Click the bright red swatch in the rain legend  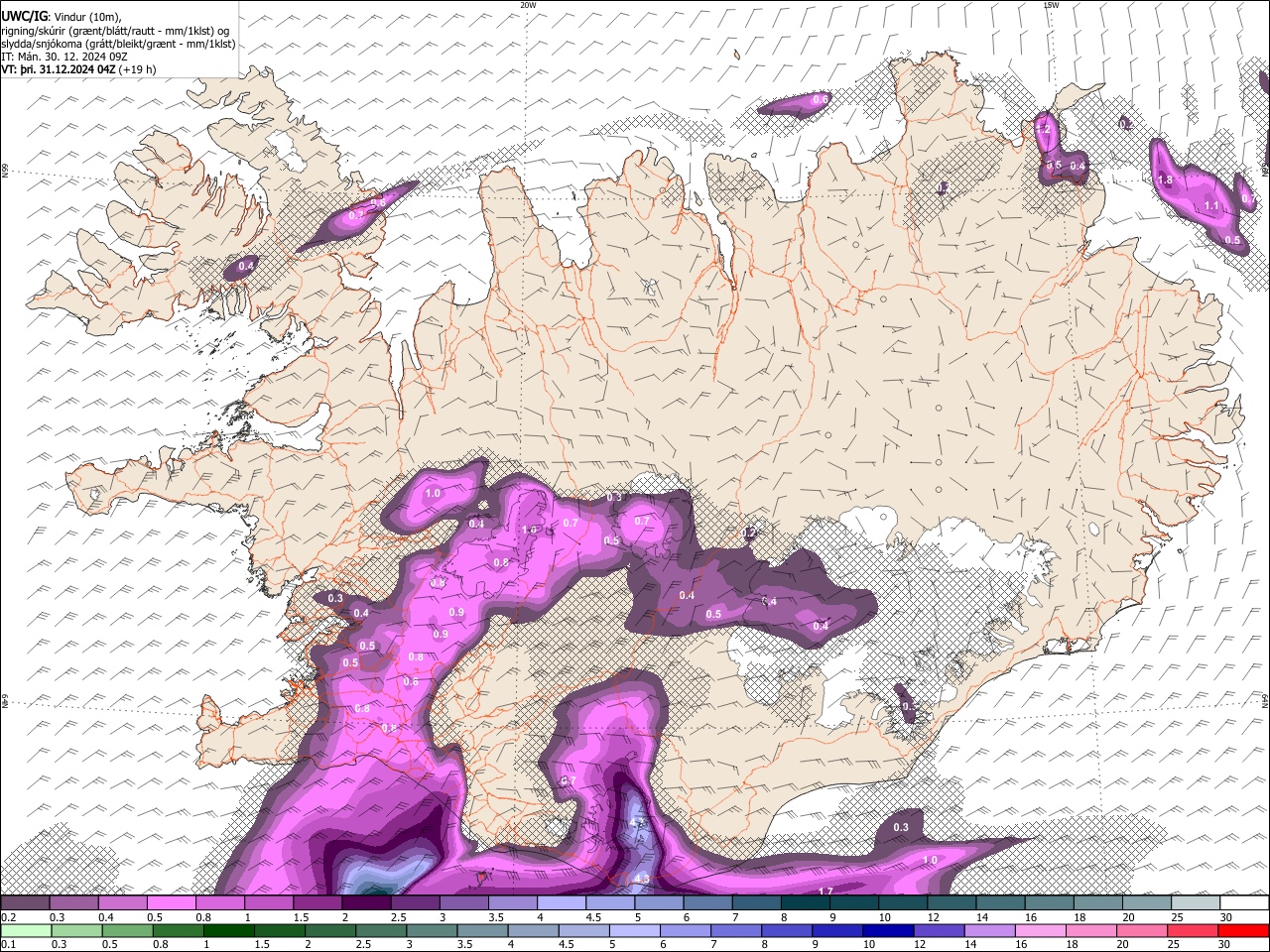[x=1244, y=930]
